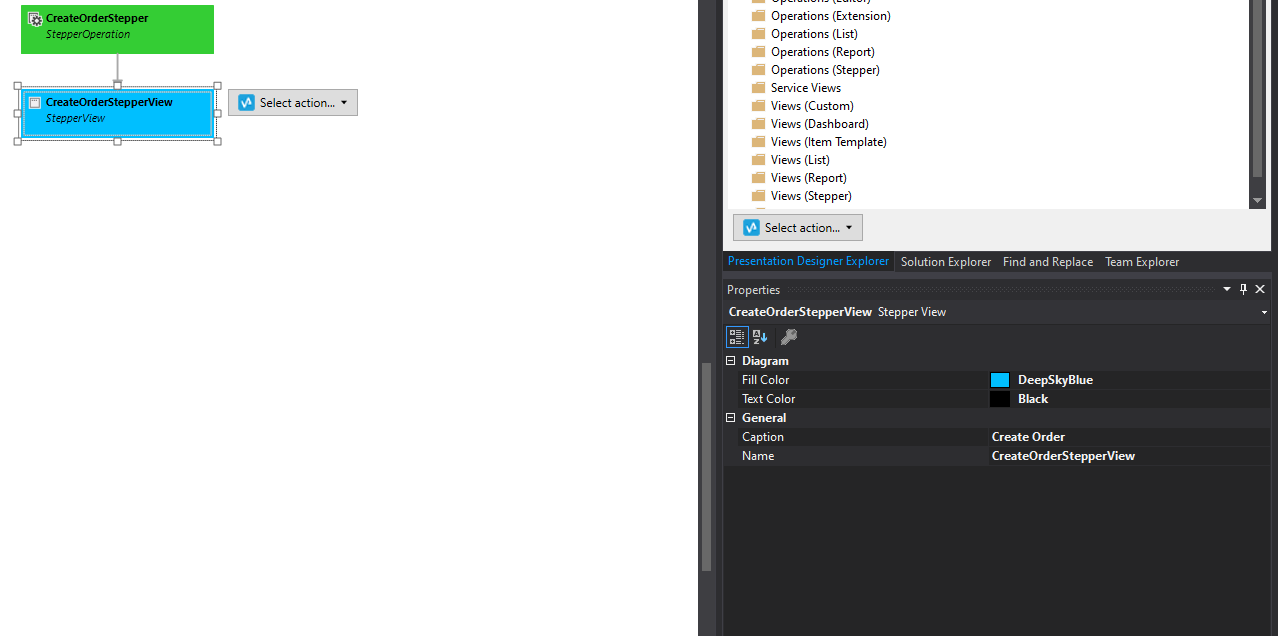This screenshot has width=1278, height=636.
Task: Click the window icon on the CreateOrderStepperView node
Action: point(35,103)
